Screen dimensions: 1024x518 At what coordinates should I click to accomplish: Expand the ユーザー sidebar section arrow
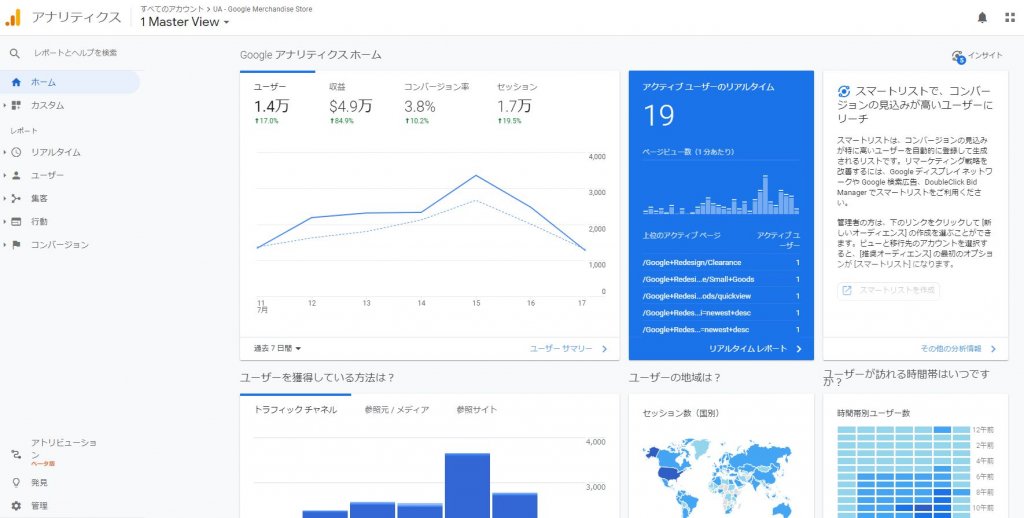click(5, 175)
